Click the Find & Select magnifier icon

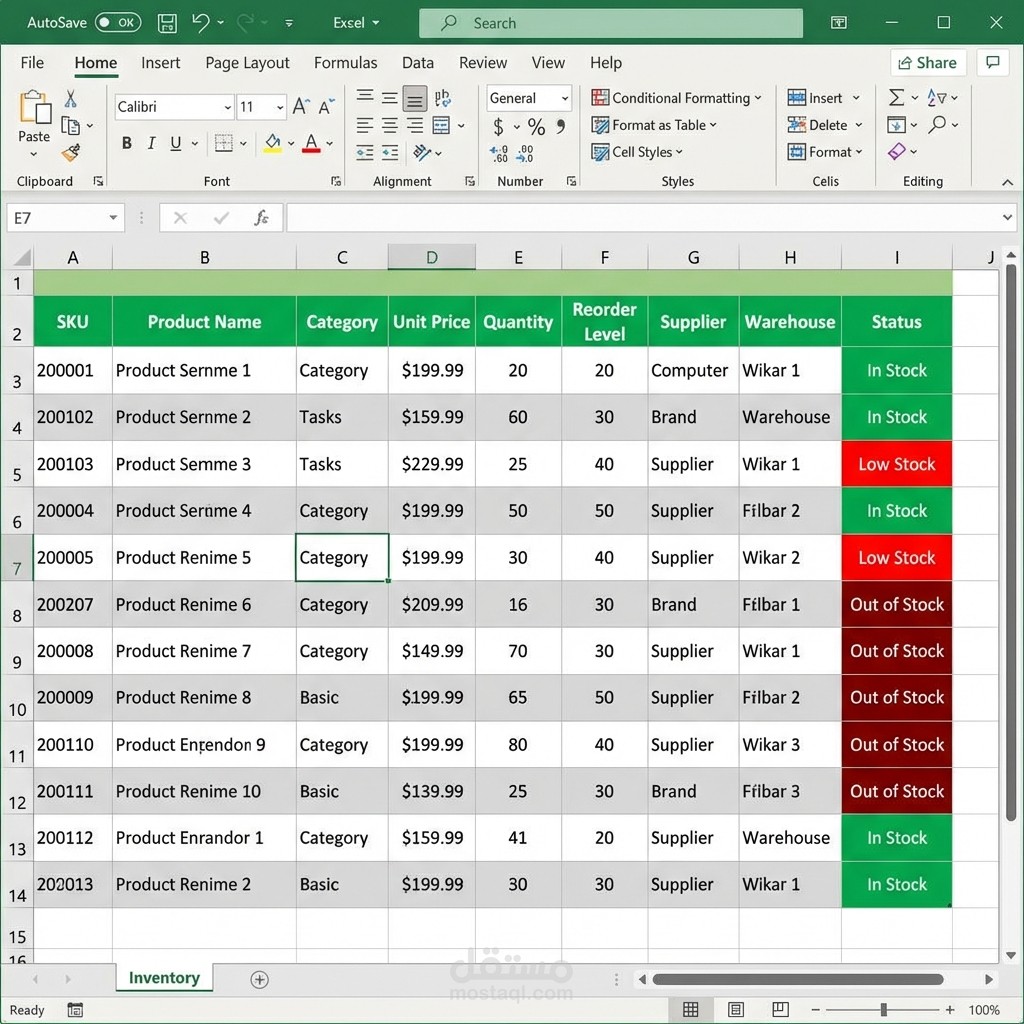click(937, 124)
